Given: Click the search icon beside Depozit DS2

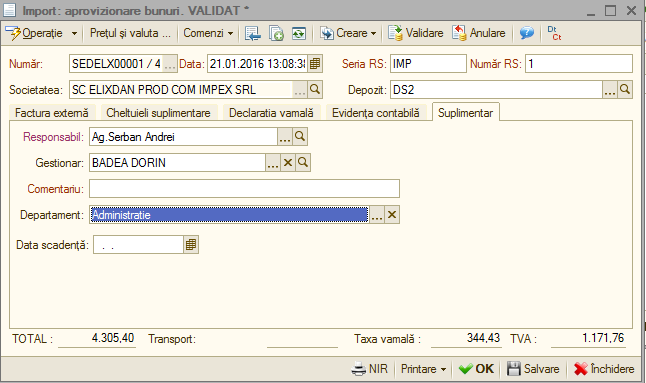Looking at the screenshot, I should 625,89.
